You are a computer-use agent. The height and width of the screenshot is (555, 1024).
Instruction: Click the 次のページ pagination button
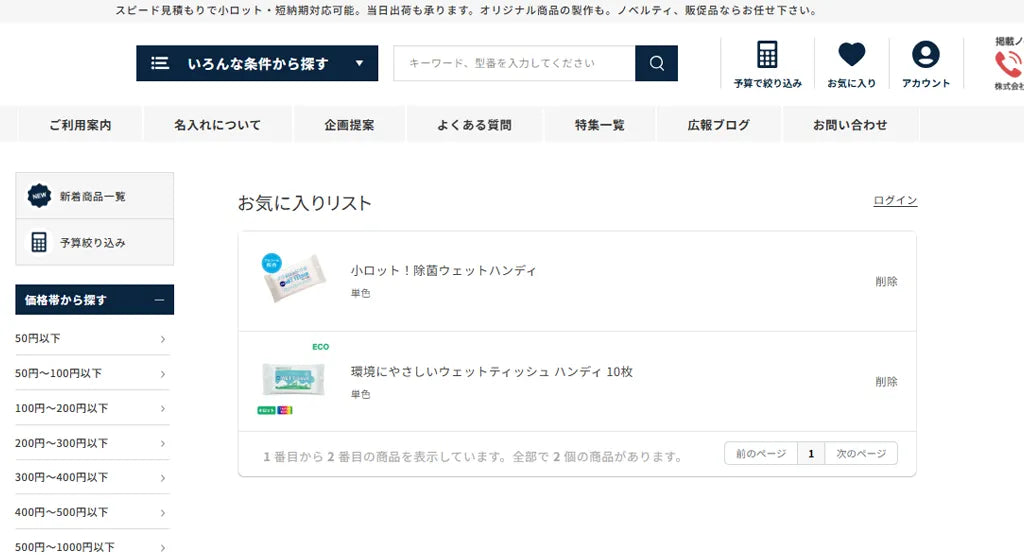coord(861,453)
